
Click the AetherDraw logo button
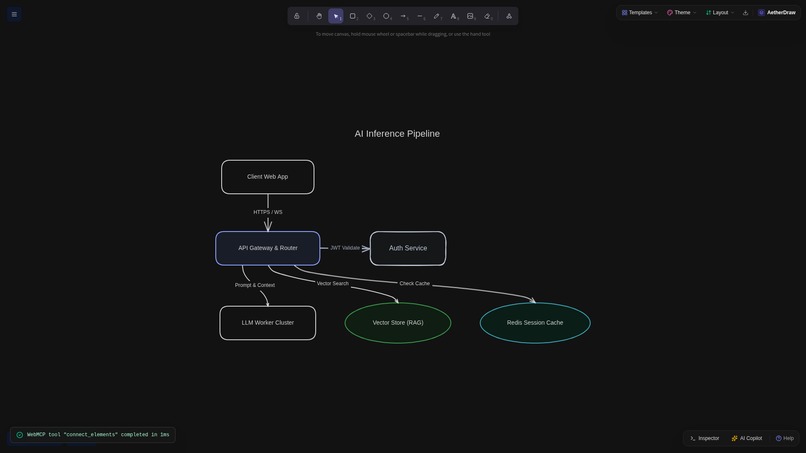pos(777,12)
